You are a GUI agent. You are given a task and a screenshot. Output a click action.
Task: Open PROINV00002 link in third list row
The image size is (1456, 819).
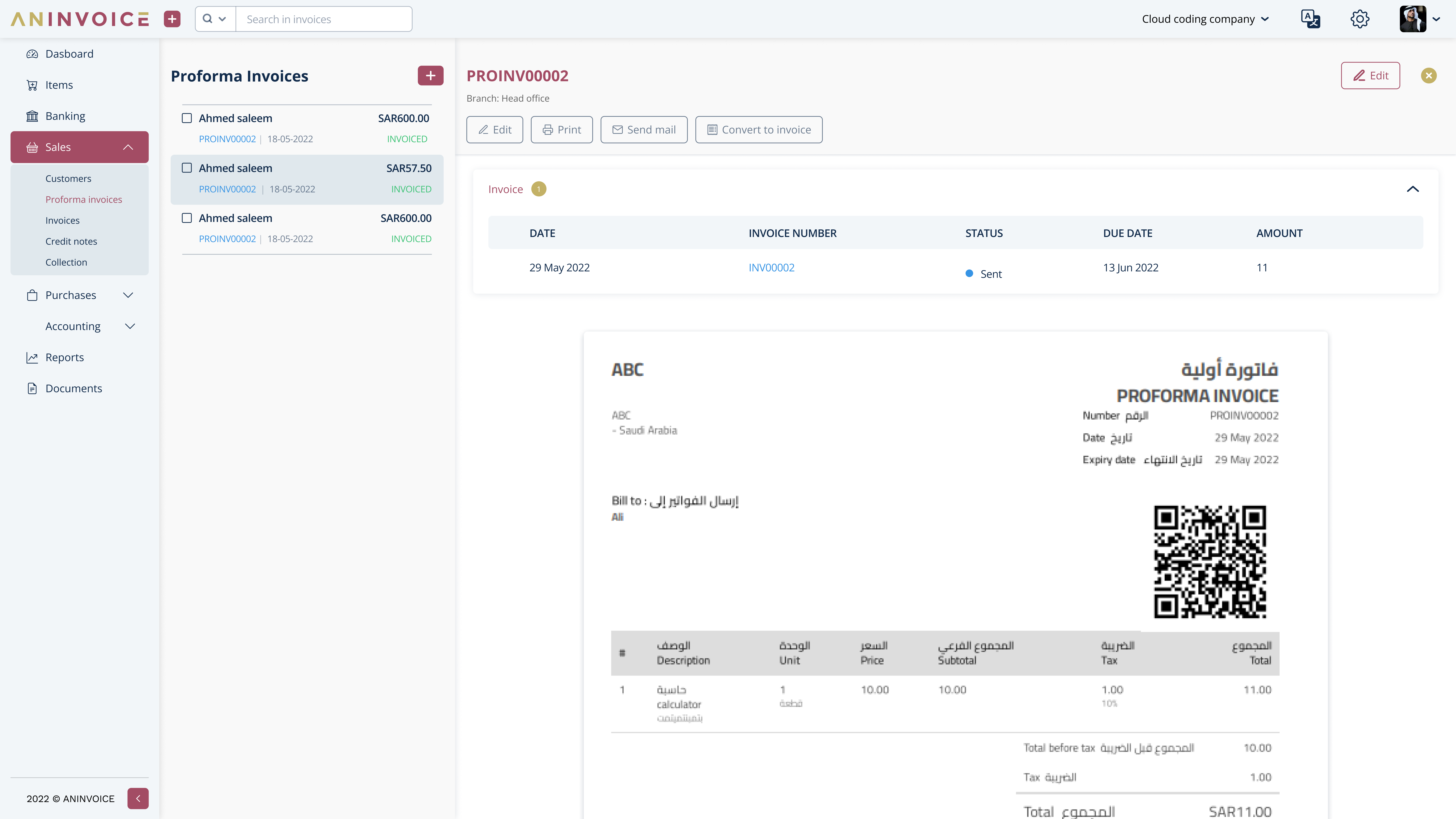227,239
